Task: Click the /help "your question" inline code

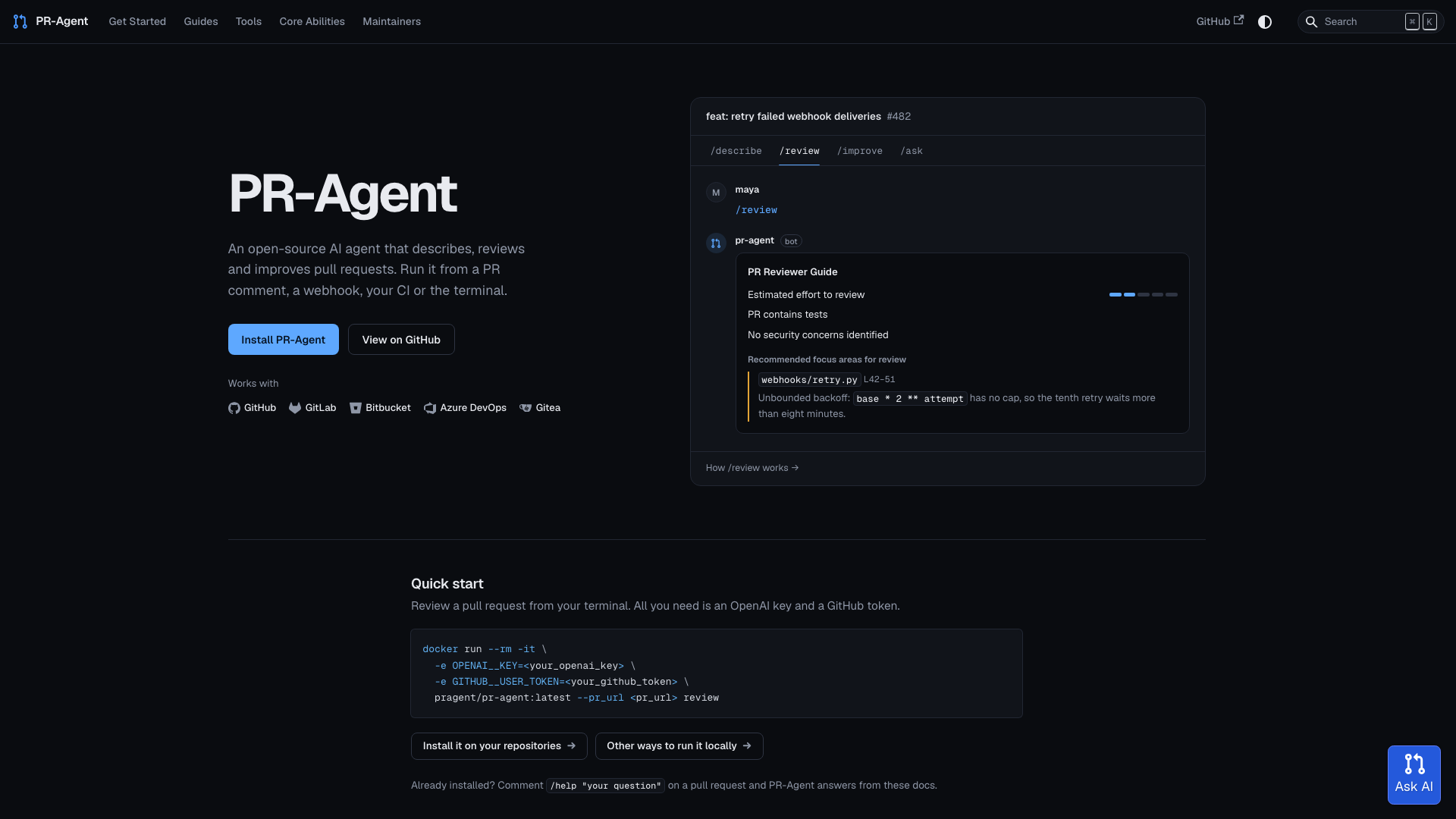Action: (x=606, y=786)
